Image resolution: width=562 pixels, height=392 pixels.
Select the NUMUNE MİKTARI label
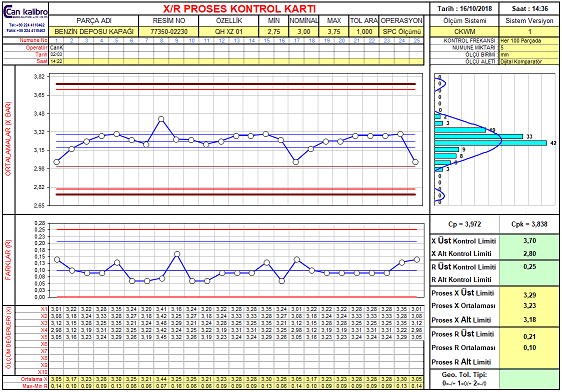point(474,47)
